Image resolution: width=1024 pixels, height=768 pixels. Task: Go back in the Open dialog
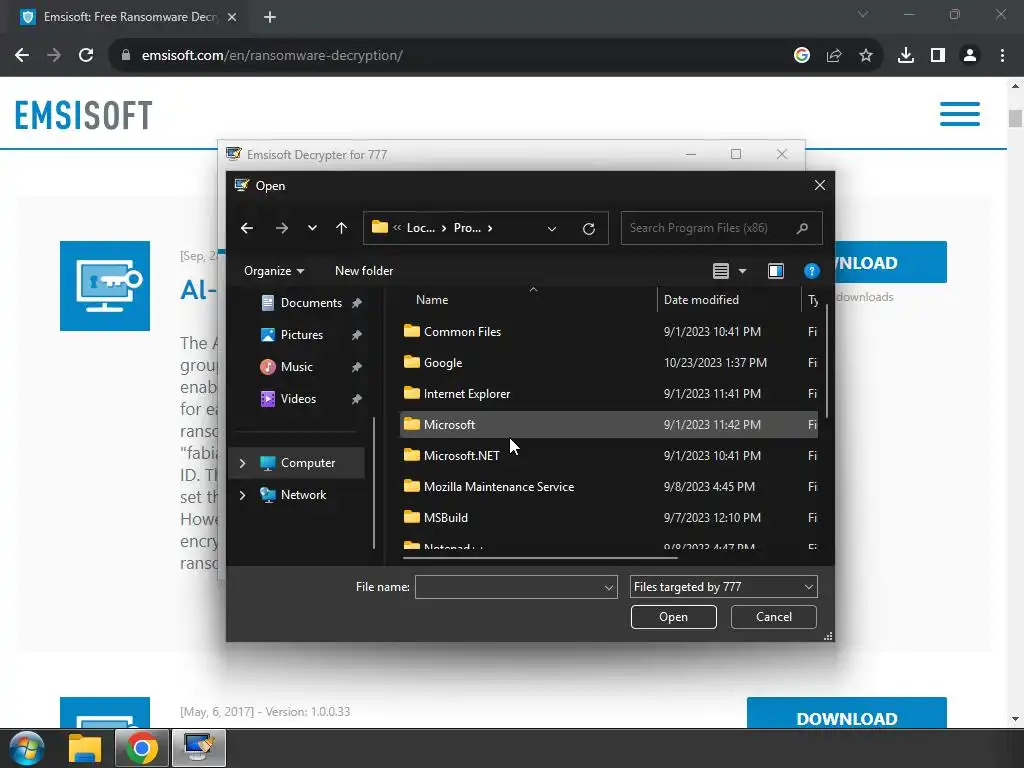247,228
